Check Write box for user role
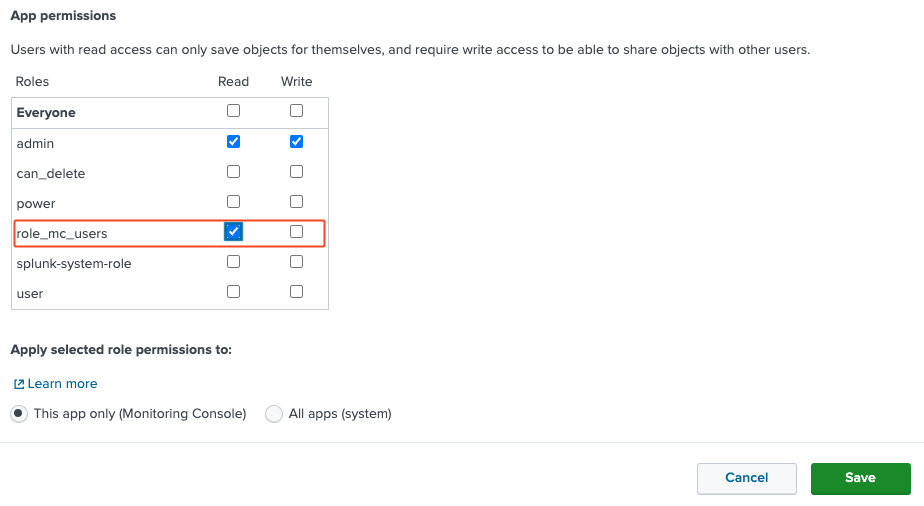The width and height of the screenshot is (924, 506). click(x=296, y=292)
